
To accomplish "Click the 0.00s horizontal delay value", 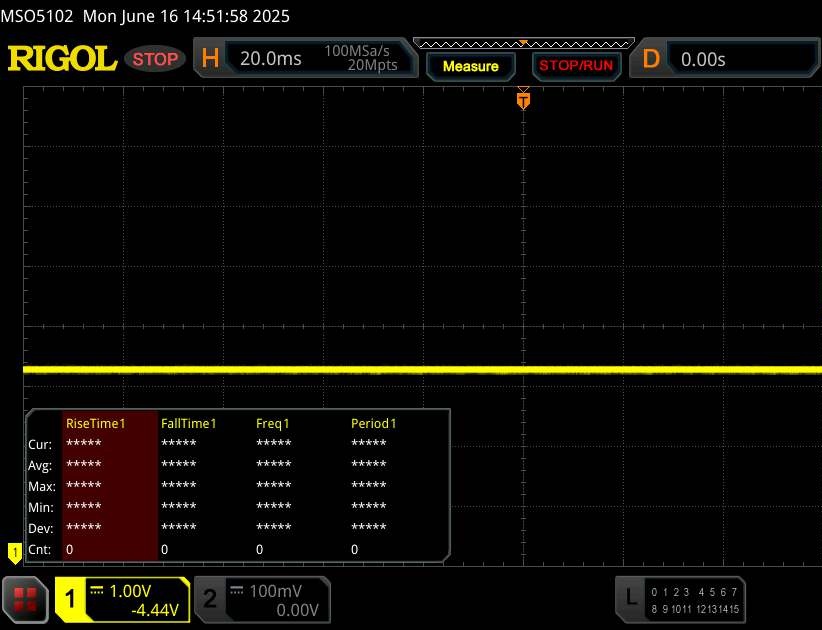I will (x=703, y=59).
